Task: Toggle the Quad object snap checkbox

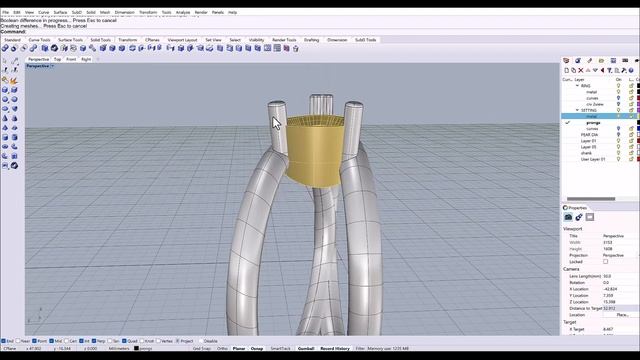Action: (x=124, y=341)
